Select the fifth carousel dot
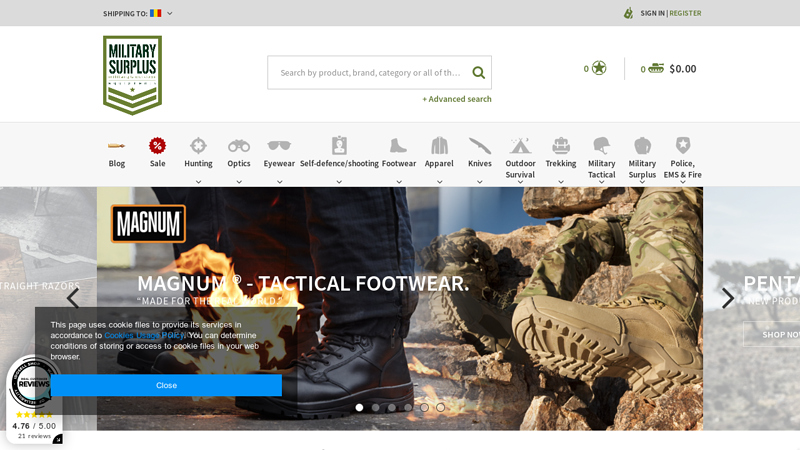This screenshot has height=450, width=800. point(424,407)
